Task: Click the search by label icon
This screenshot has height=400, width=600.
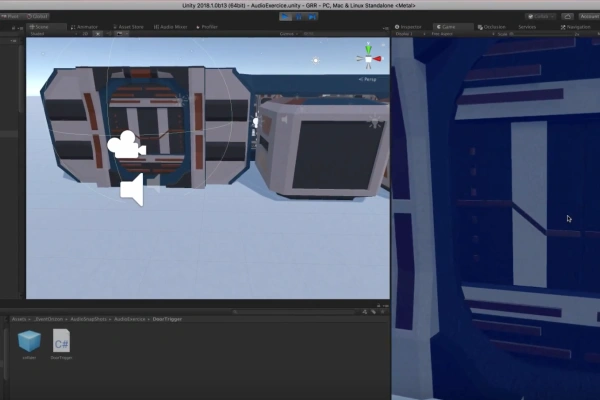Action: (373, 312)
